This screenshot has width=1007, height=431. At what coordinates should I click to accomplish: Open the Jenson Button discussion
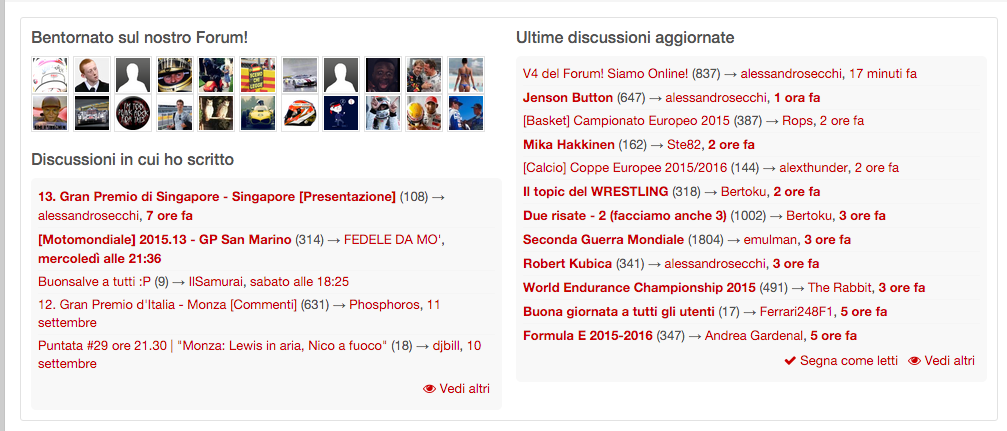point(567,98)
